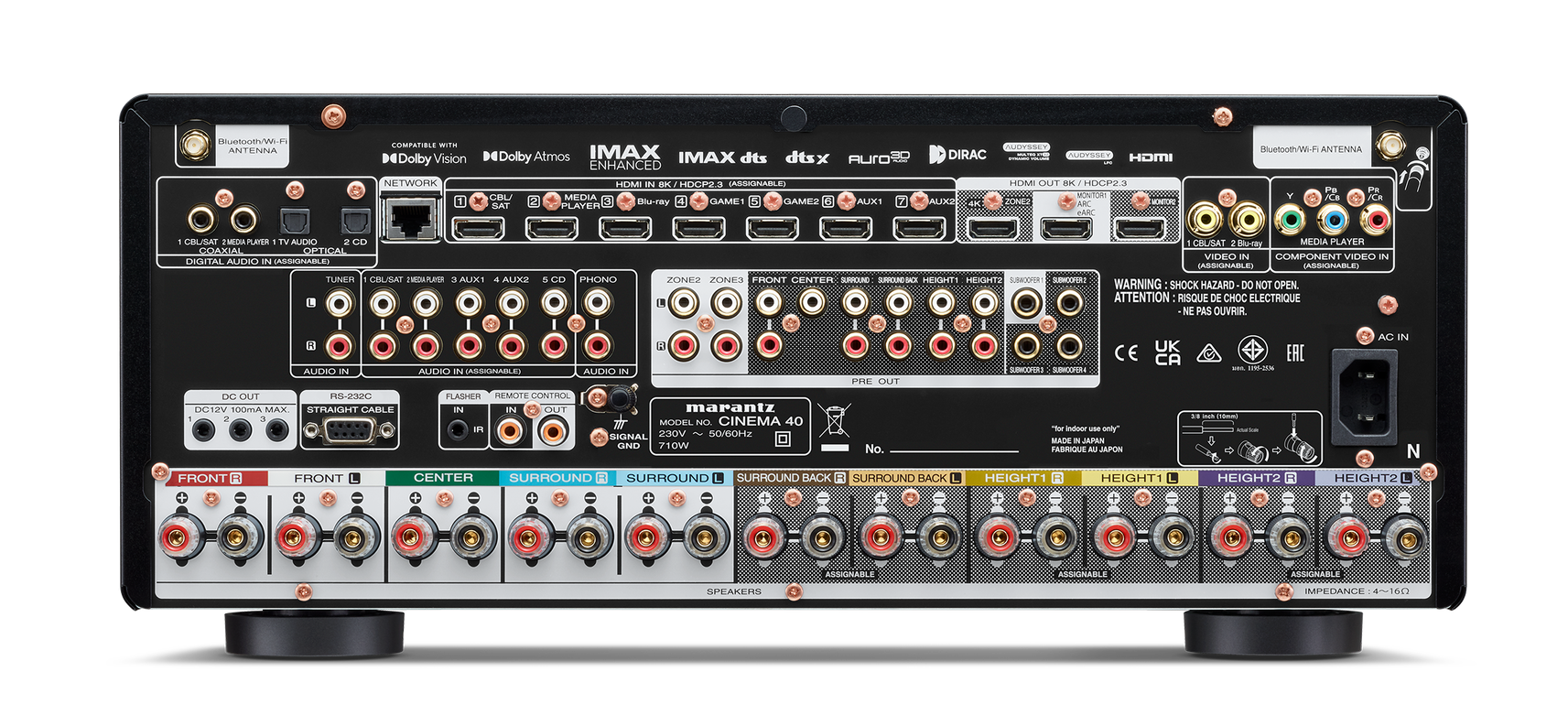The width and height of the screenshot is (1568, 726).
Task: Click the FRONT R positive speaker terminal
Action: tap(182, 537)
